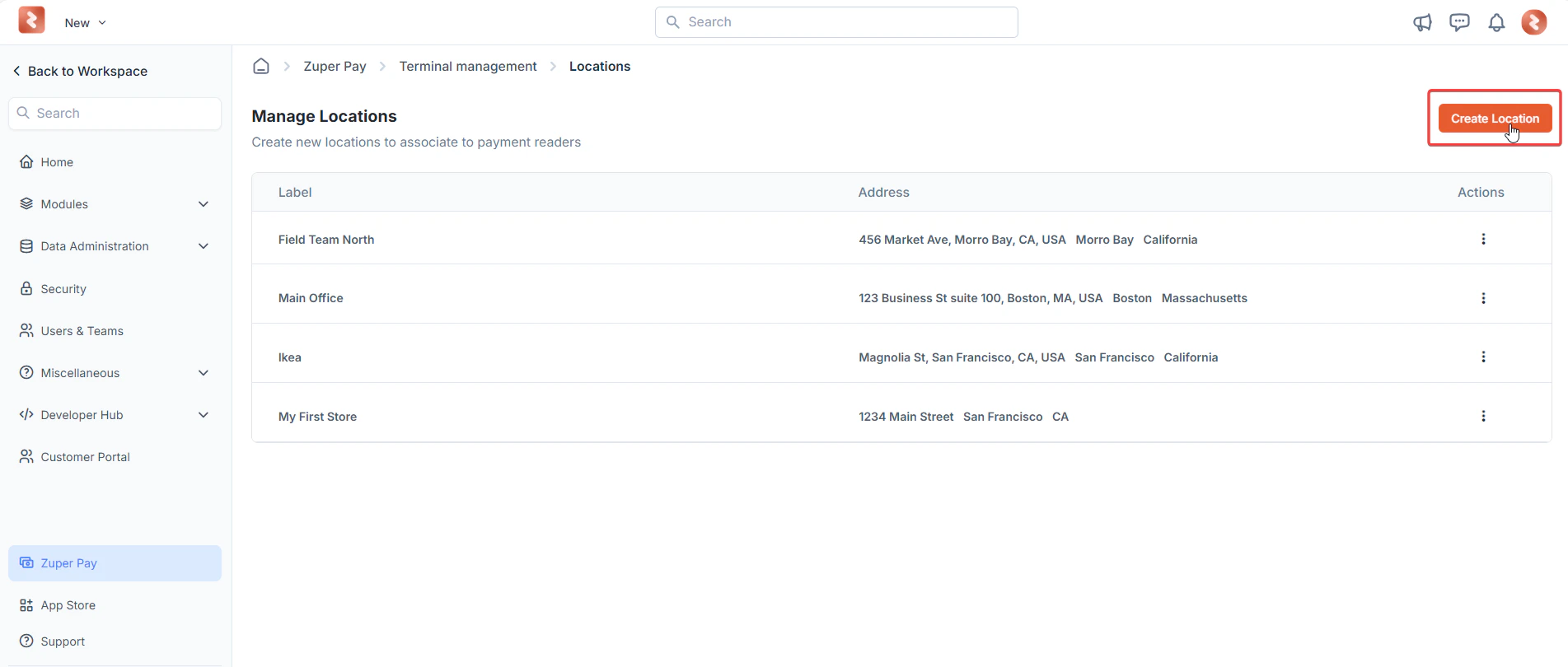Click the Security lock icon

click(26, 288)
